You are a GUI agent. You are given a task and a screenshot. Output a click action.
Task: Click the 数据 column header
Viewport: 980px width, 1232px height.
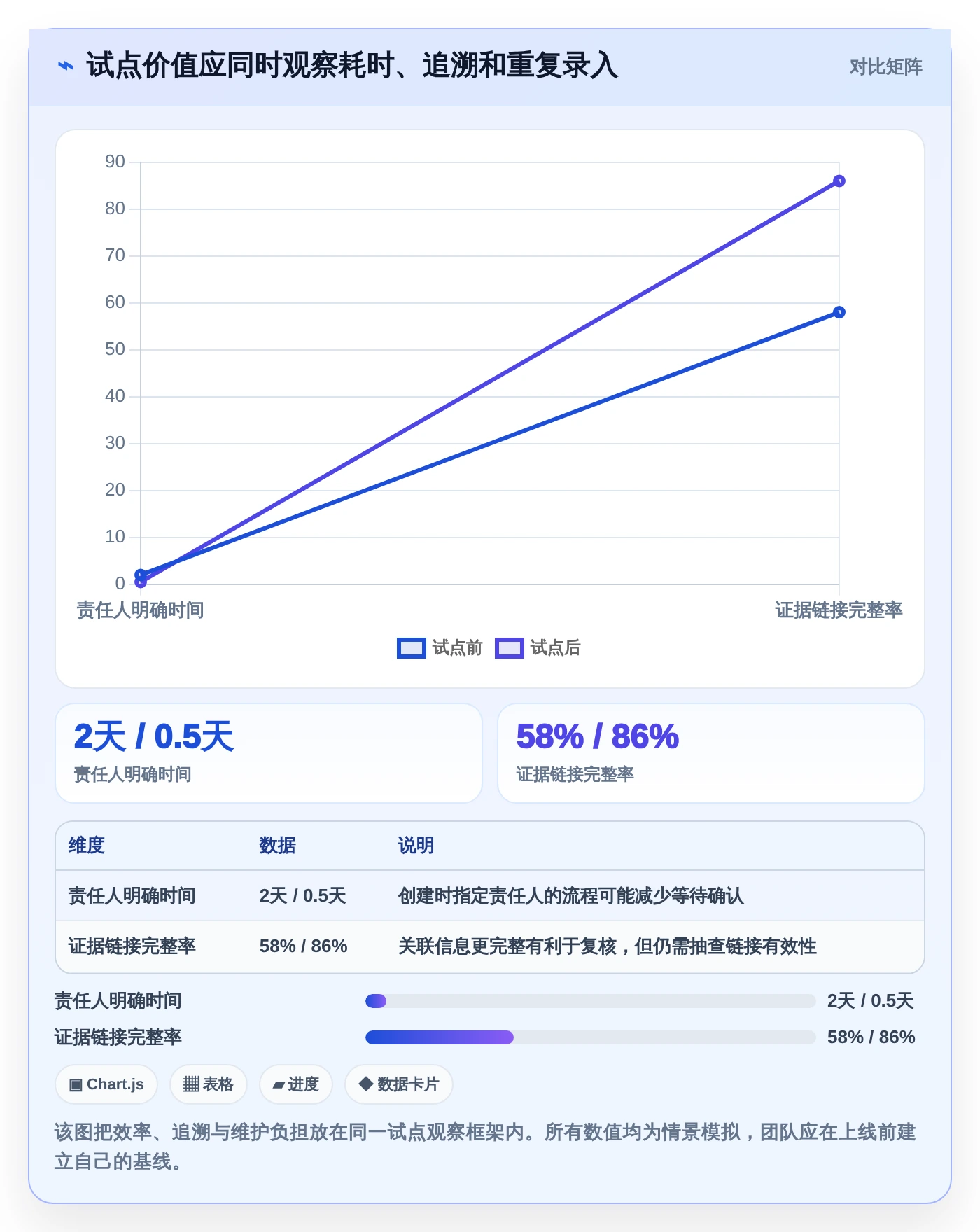[277, 846]
